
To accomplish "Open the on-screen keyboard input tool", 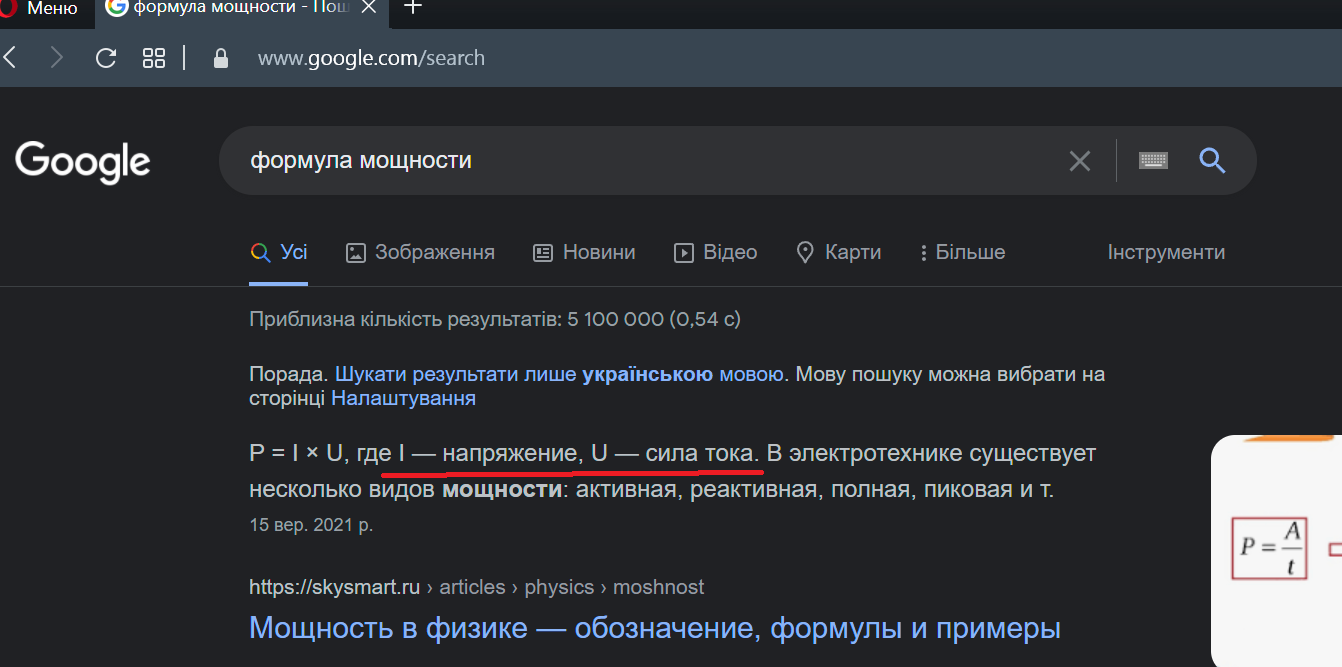I will click(1153, 160).
